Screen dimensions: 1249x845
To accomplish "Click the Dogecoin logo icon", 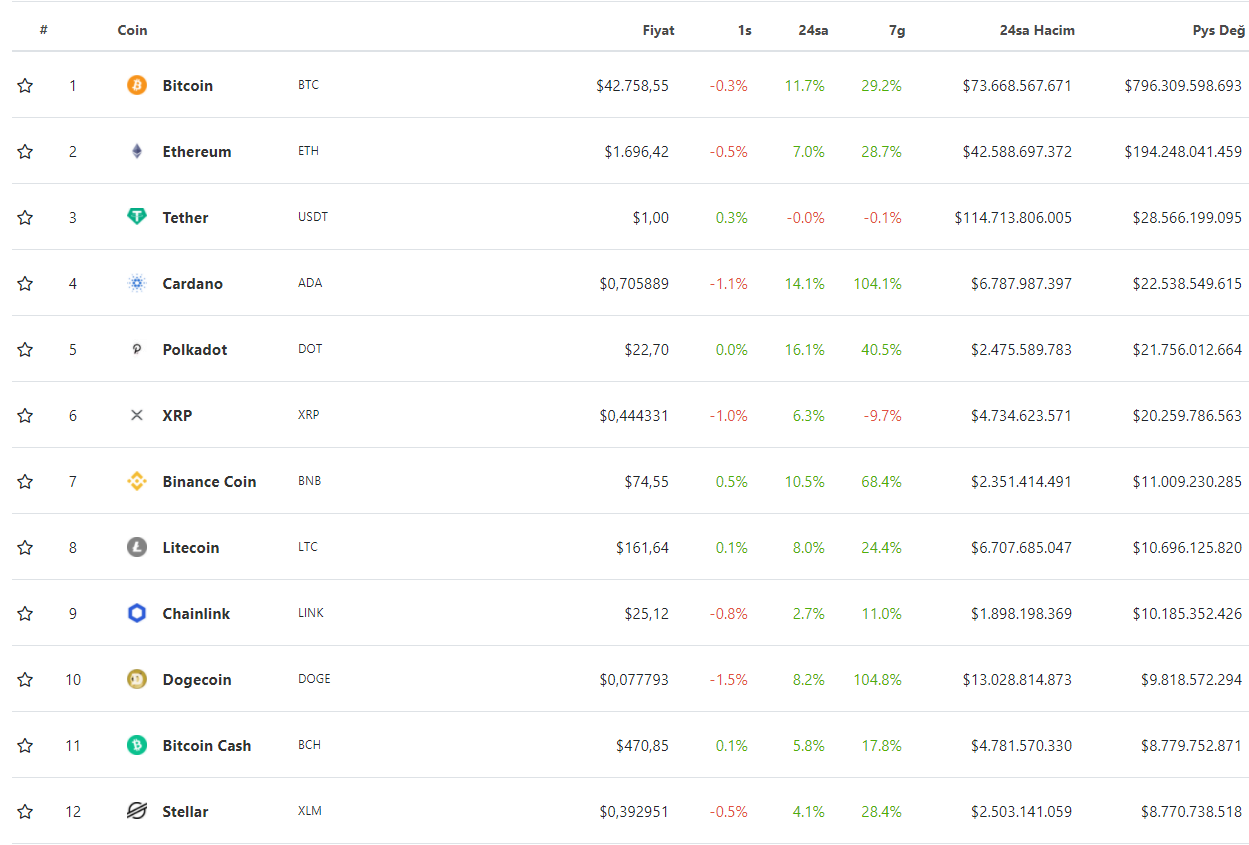I will point(137,680).
